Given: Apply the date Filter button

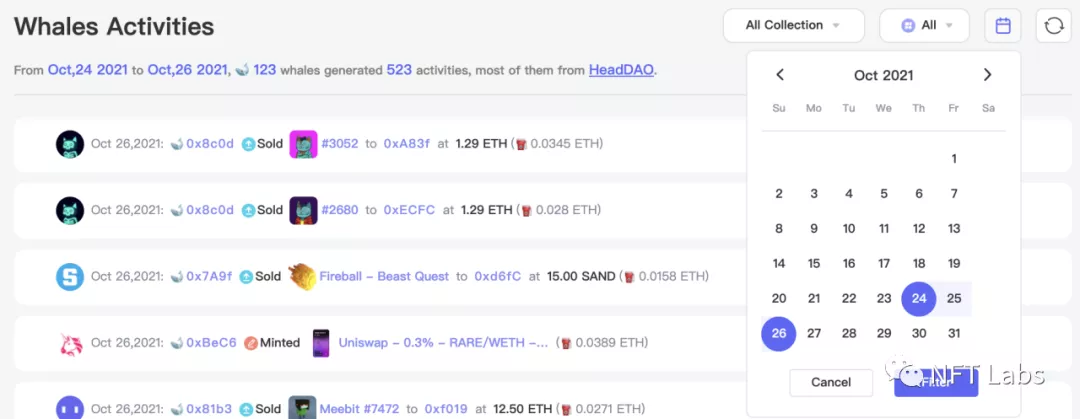Looking at the screenshot, I should click(936, 382).
